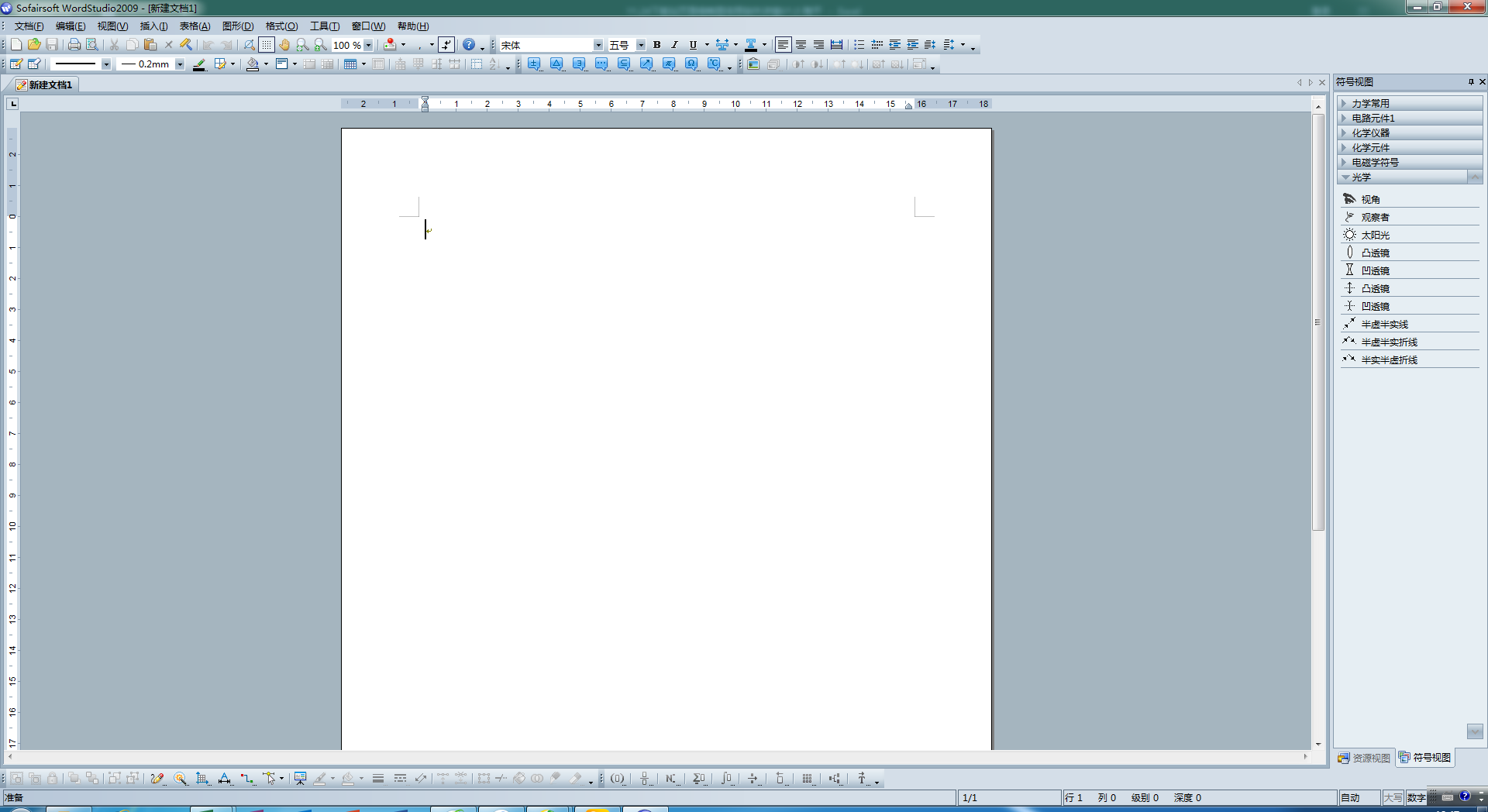Screen dimensions: 1488x812
Task: Insert a matrix formula template
Action: (808, 779)
